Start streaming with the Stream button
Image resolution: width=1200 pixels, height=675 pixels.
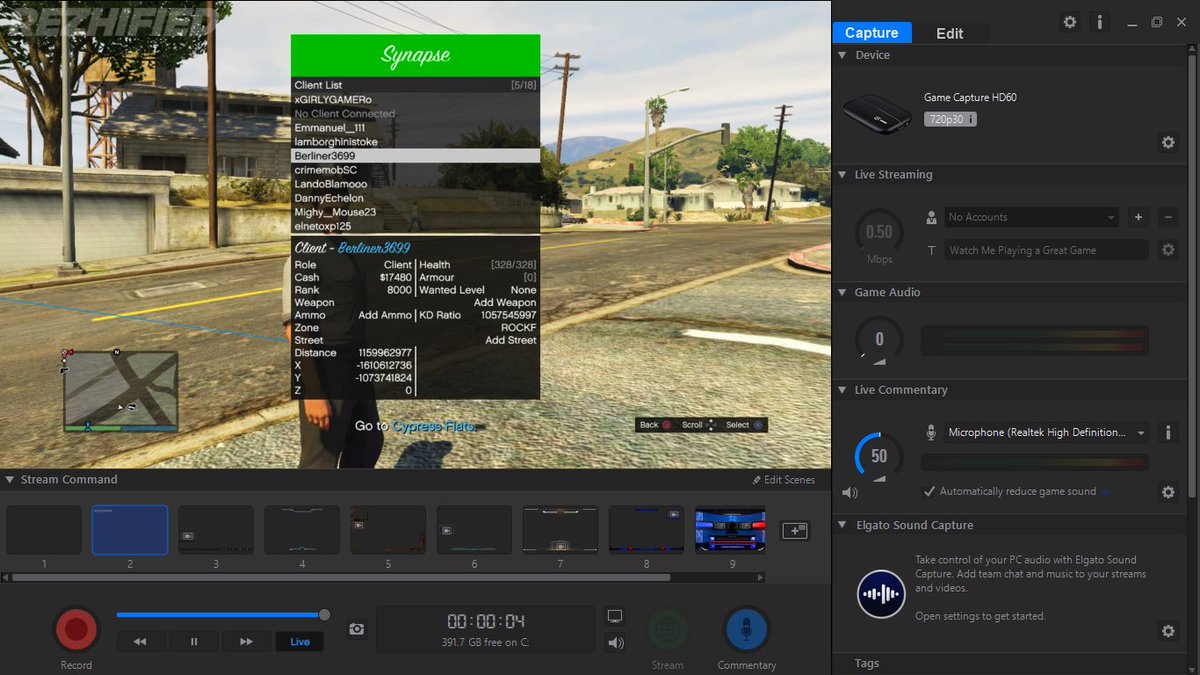coord(667,630)
